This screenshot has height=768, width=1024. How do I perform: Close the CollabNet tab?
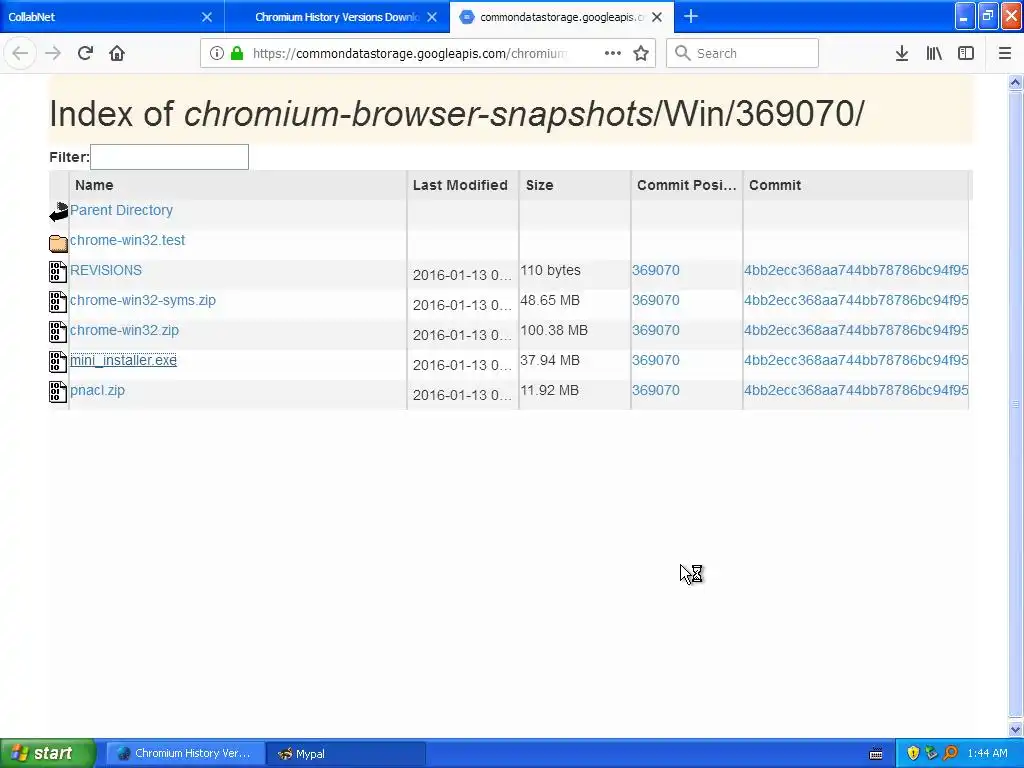[x=207, y=17]
